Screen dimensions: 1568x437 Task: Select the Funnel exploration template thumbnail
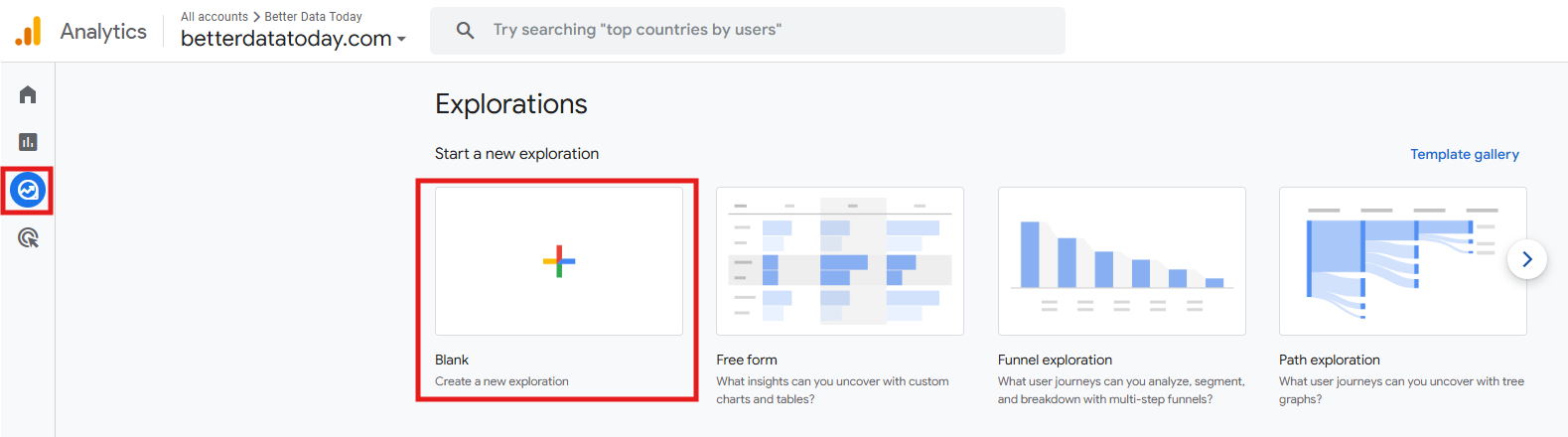pos(1122,261)
